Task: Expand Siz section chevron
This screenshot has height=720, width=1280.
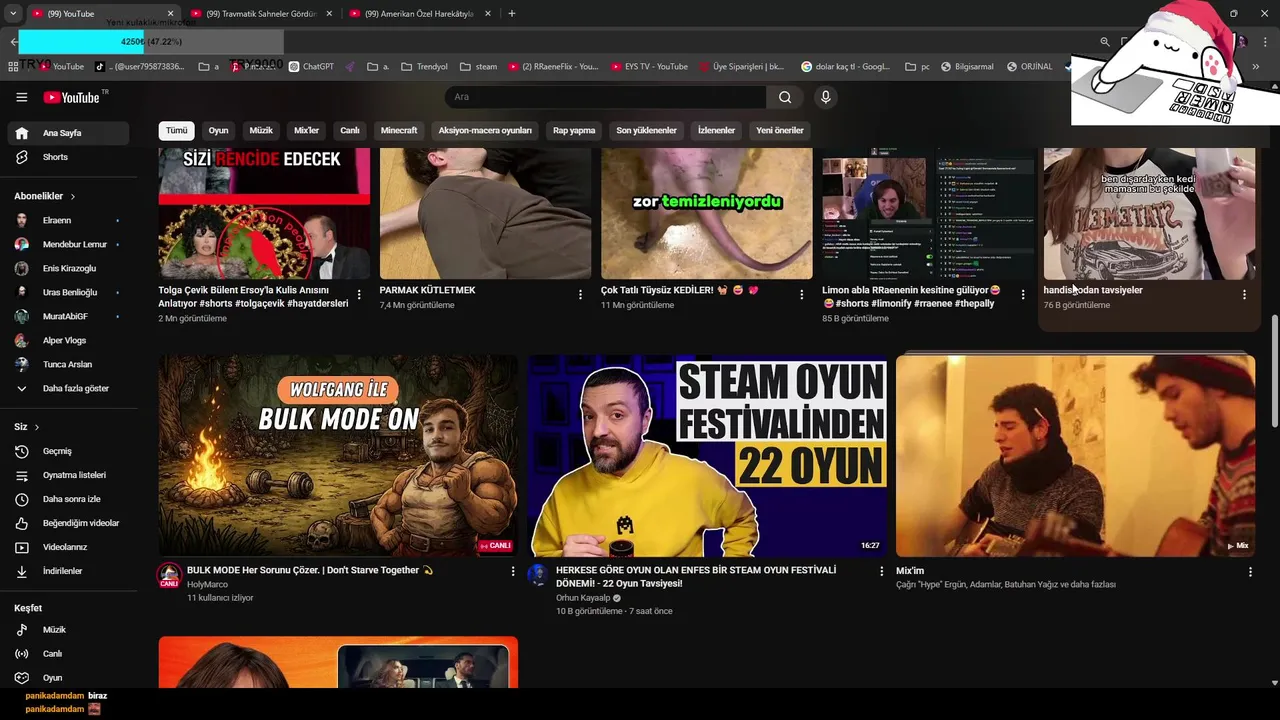Action: [x=37, y=427]
